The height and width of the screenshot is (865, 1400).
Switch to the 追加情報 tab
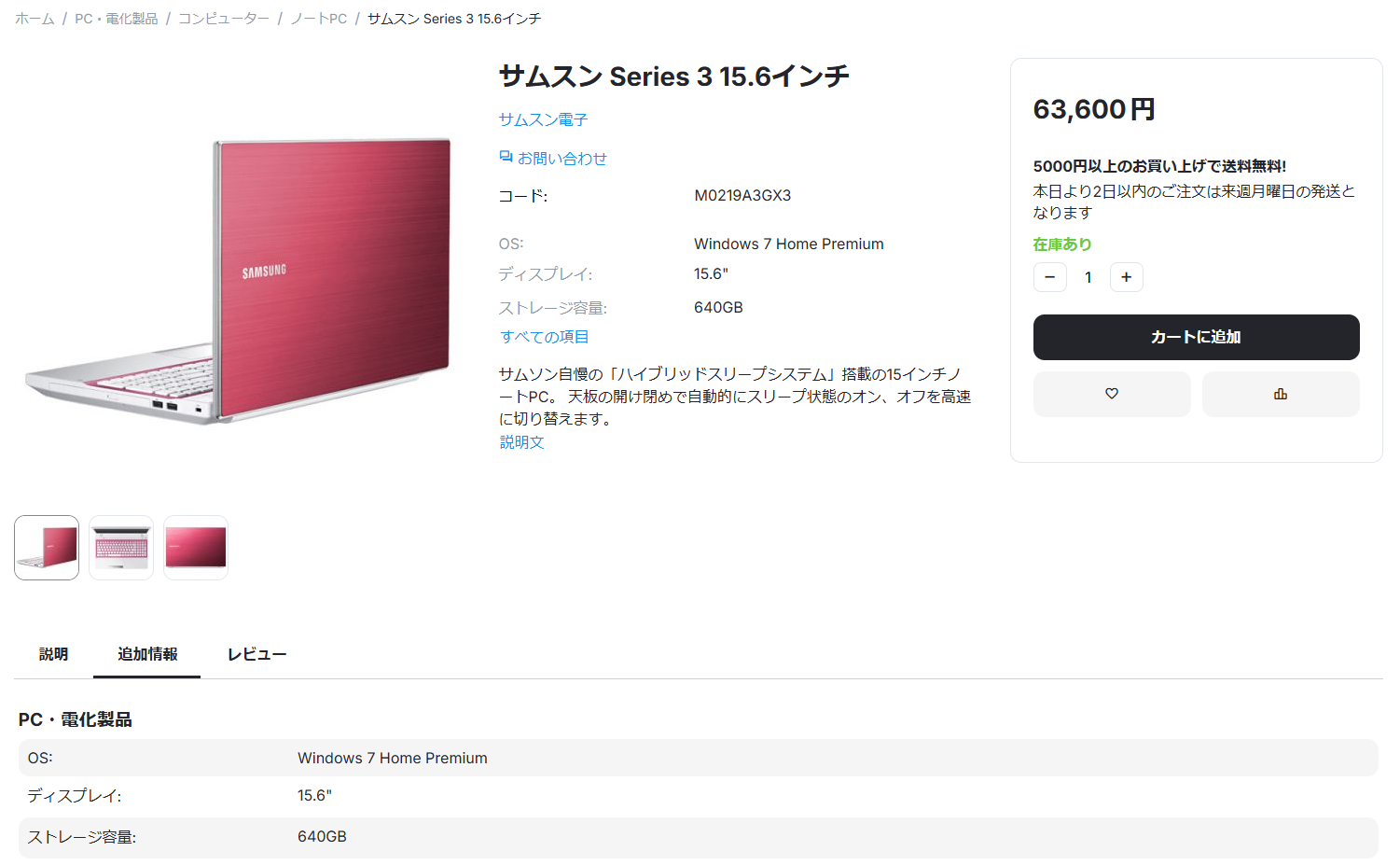pos(147,654)
